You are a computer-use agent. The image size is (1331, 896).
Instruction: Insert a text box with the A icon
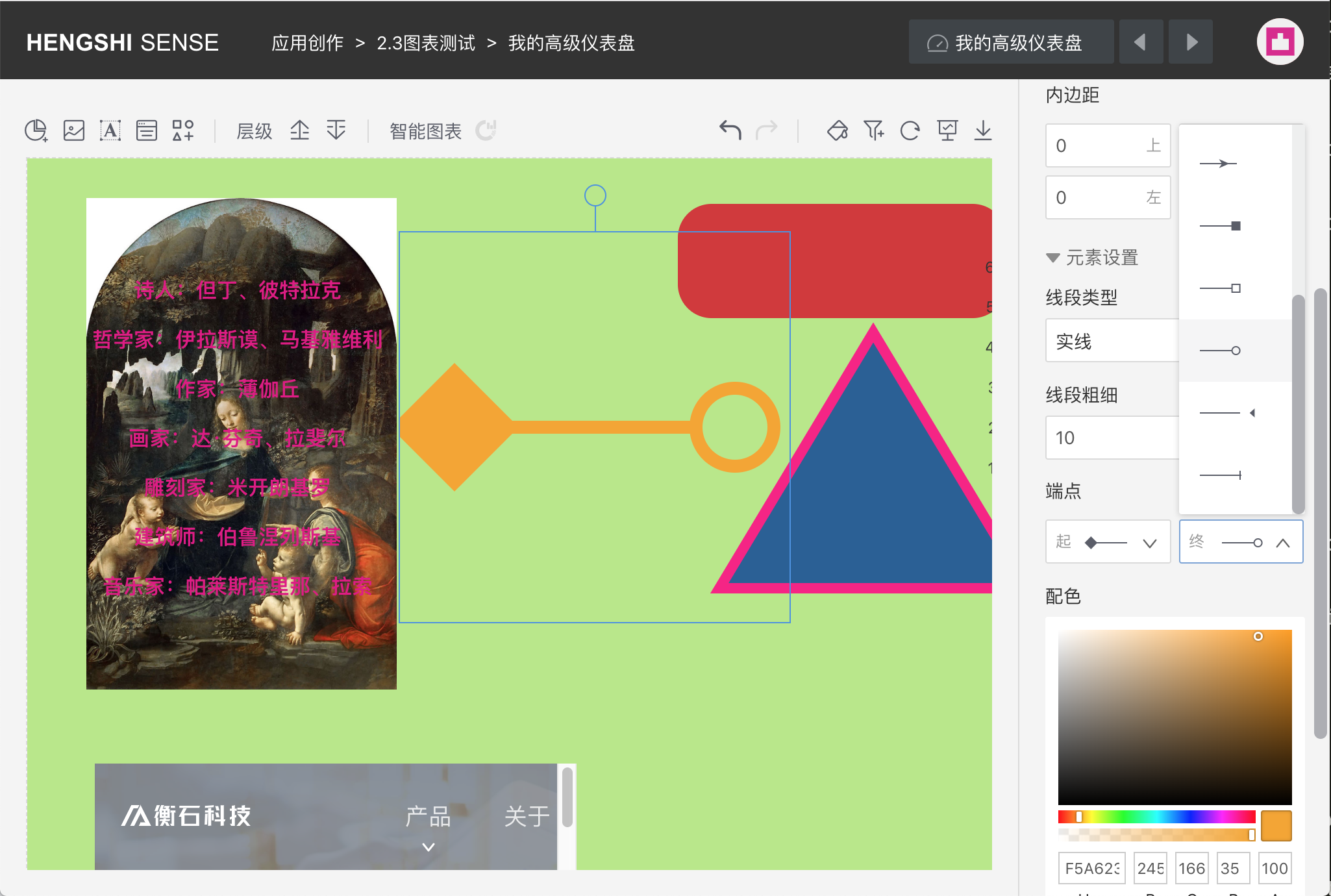pyautogui.click(x=110, y=131)
